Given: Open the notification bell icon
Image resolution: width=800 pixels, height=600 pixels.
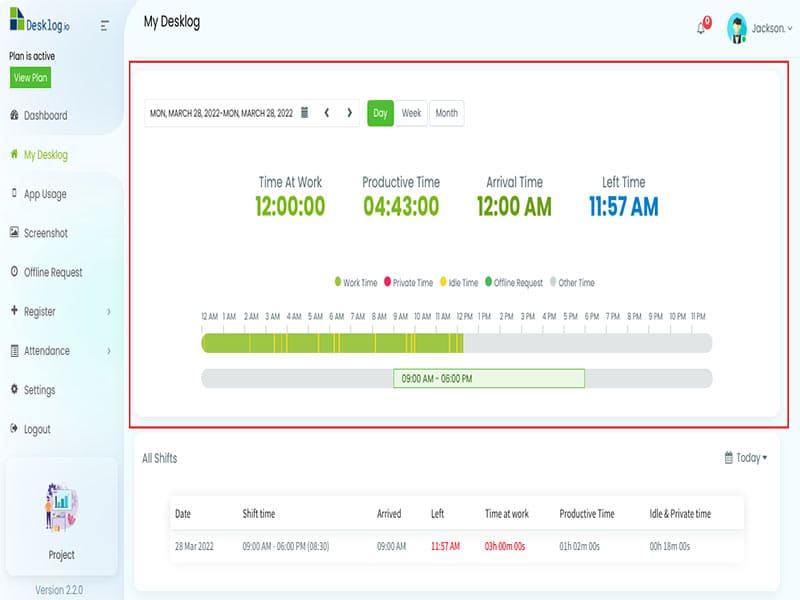Looking at the screenshot, I should (701, 28).
